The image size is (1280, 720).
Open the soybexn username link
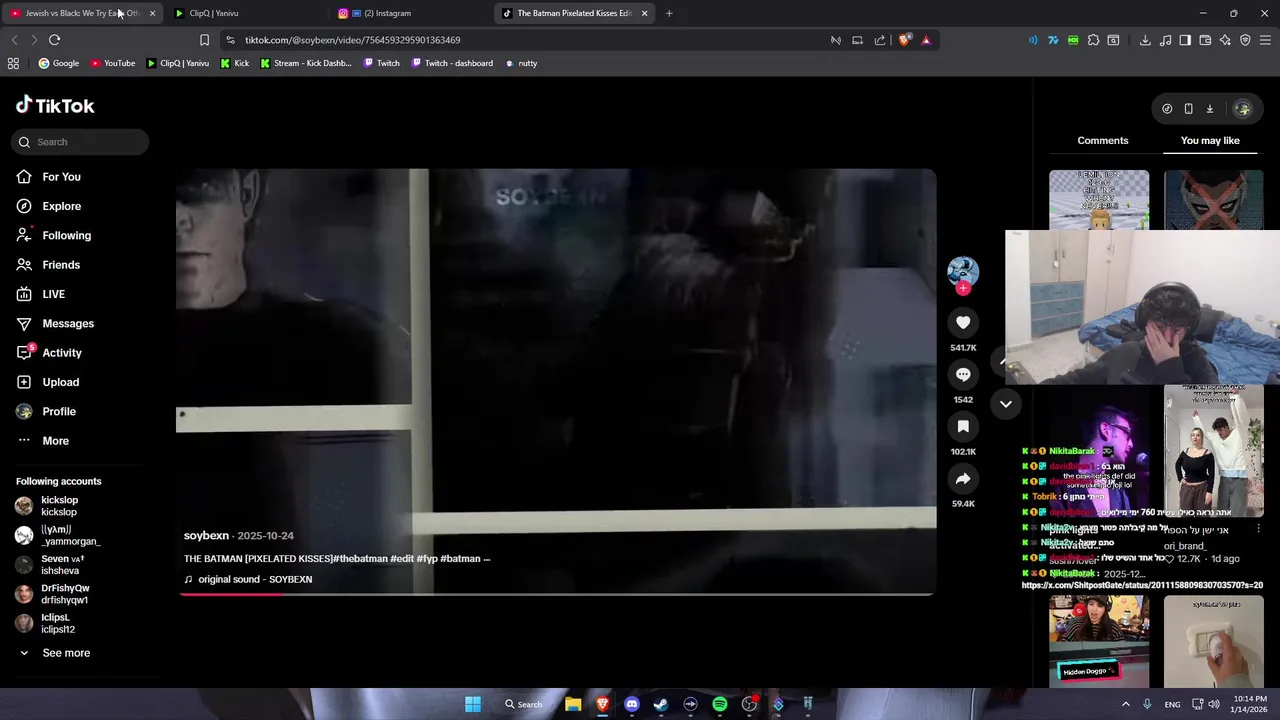206,536
